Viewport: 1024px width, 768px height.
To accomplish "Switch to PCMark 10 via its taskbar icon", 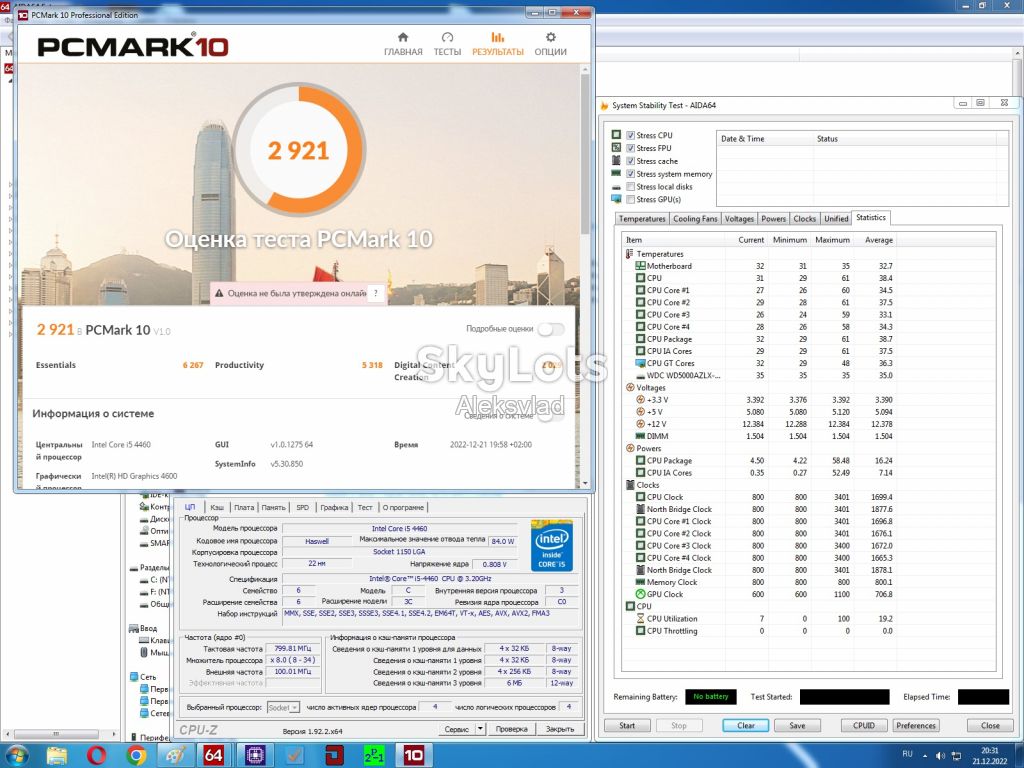I will [x=413, y=756].
